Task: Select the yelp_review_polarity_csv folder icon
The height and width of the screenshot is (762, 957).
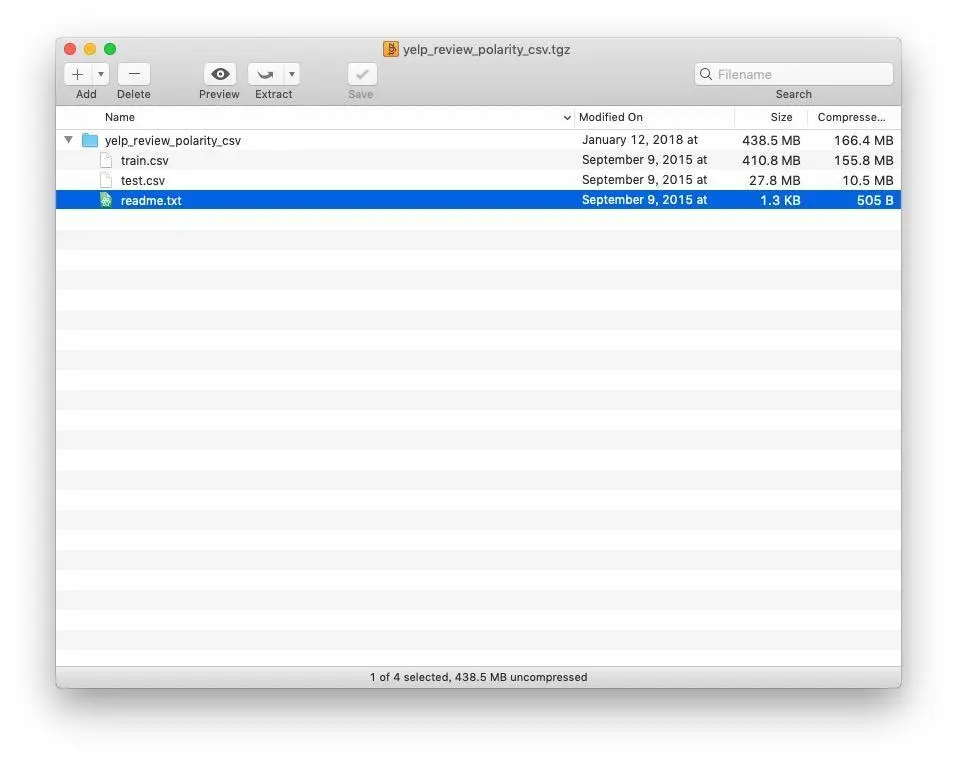Action: coord(90,140)
